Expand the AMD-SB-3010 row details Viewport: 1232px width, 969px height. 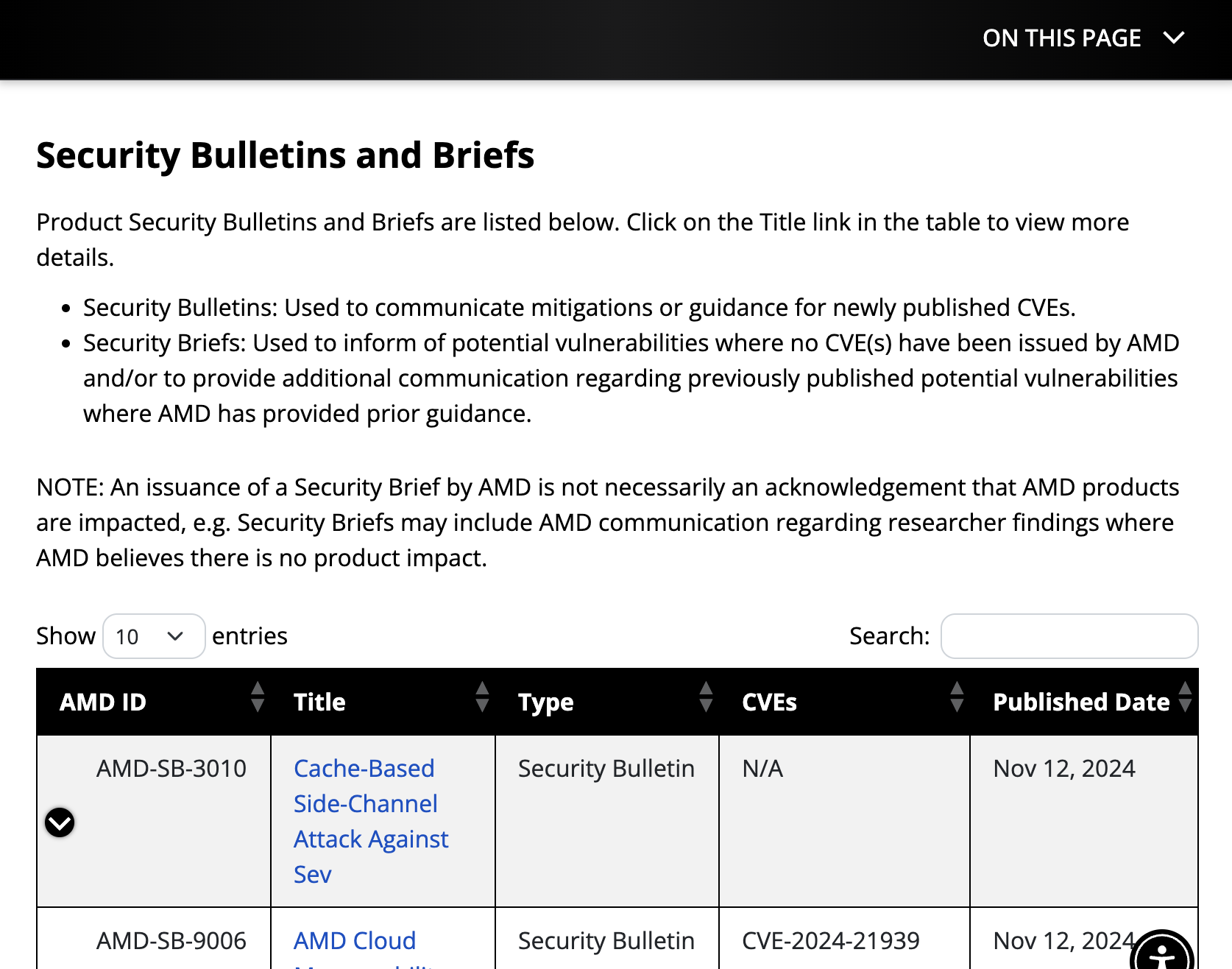click(60, 822)
